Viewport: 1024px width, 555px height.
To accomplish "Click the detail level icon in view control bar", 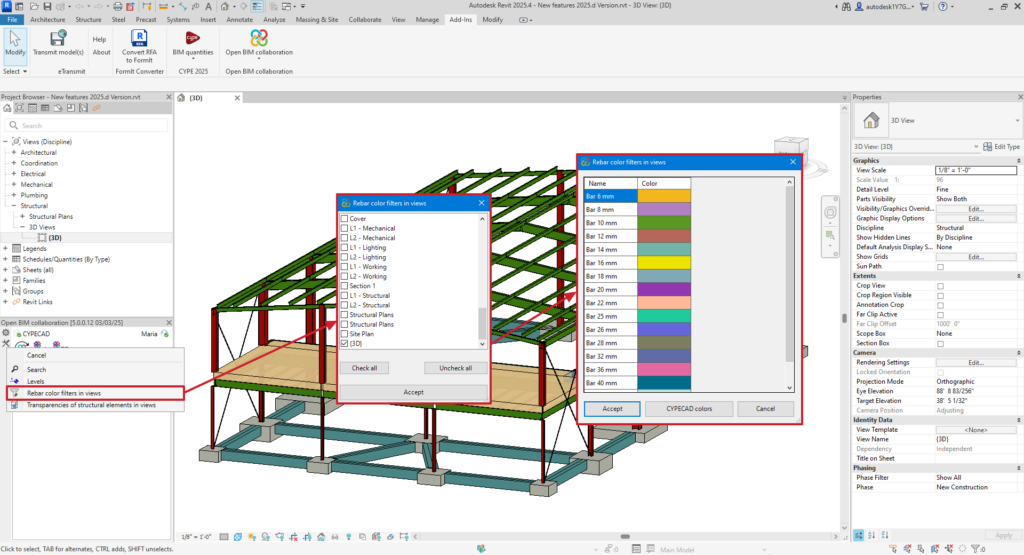I will pyautogui.click(x=224, y=537).
